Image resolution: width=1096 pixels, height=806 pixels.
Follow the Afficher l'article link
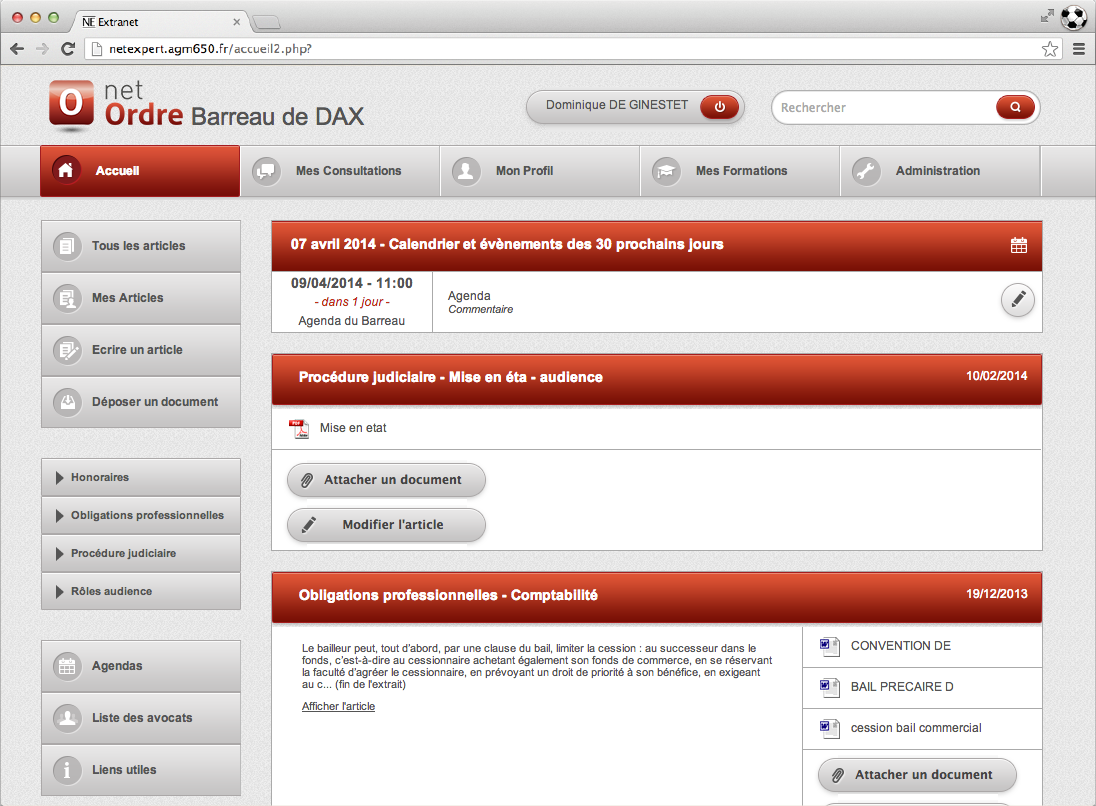point(338,706)
